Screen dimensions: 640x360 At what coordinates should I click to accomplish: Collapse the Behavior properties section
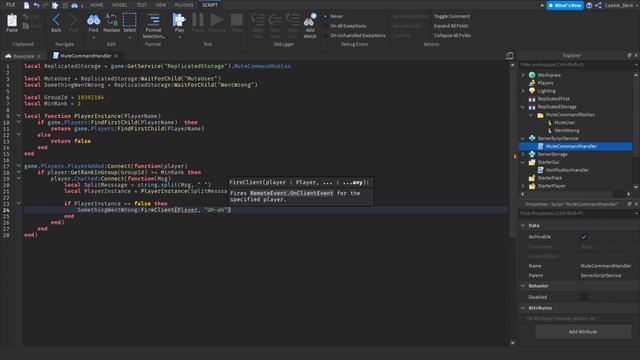pyautogui.click(x=523, y=286)
